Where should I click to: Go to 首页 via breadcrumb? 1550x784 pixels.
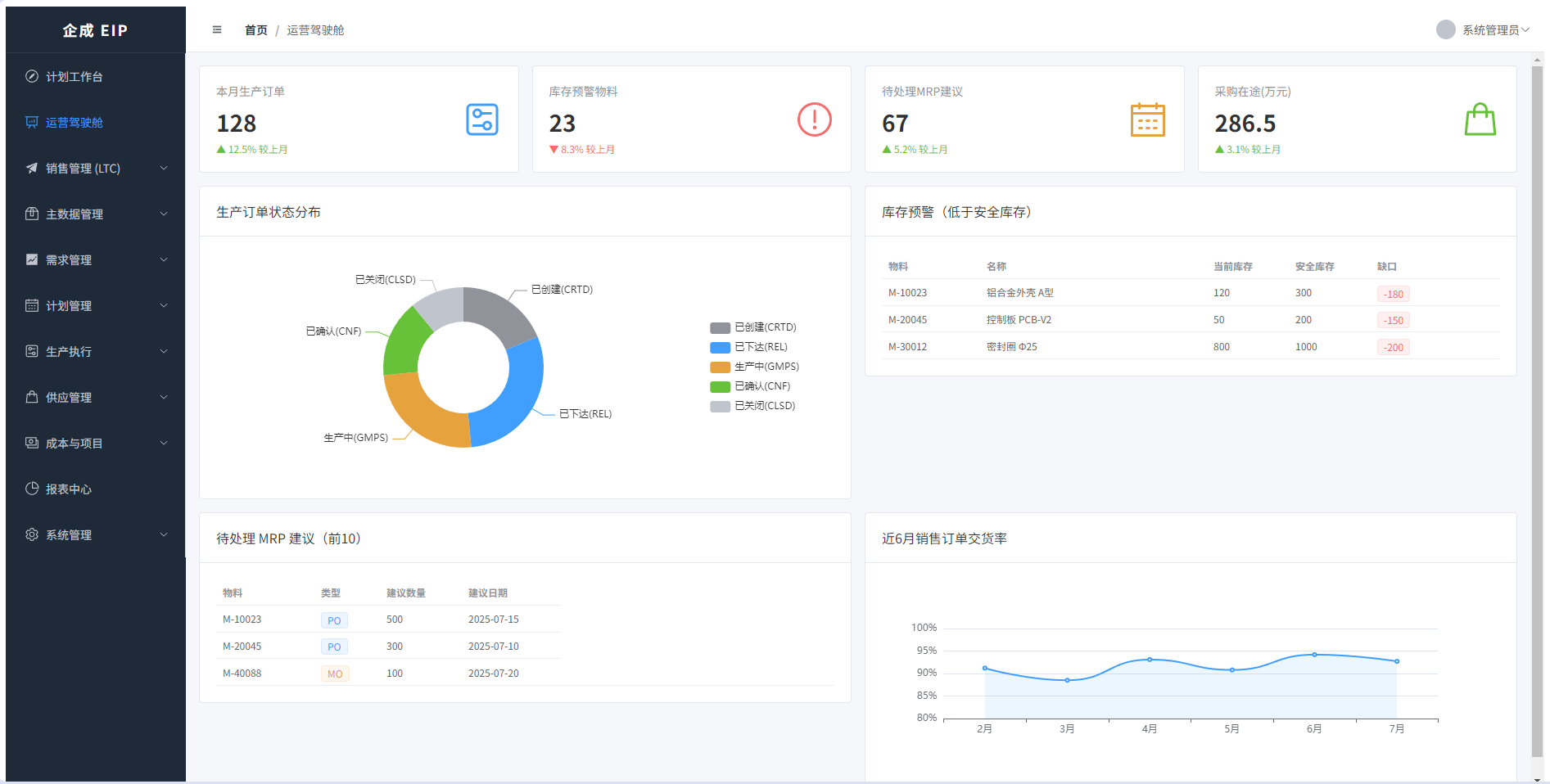(256, 30)
